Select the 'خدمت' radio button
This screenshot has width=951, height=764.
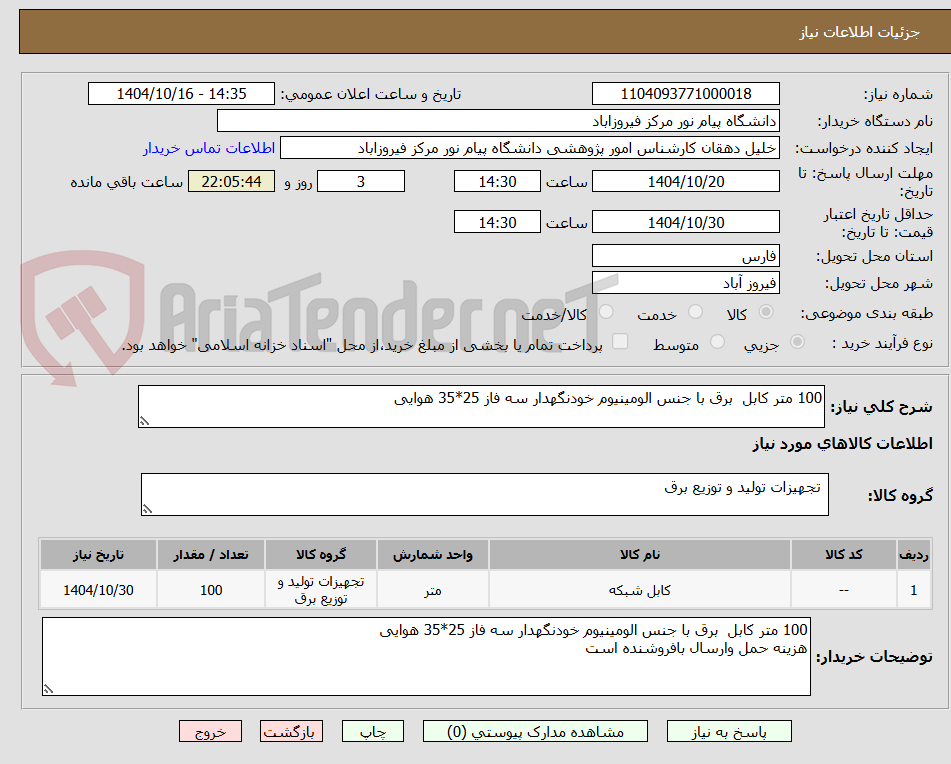click(x=695, y=312)
